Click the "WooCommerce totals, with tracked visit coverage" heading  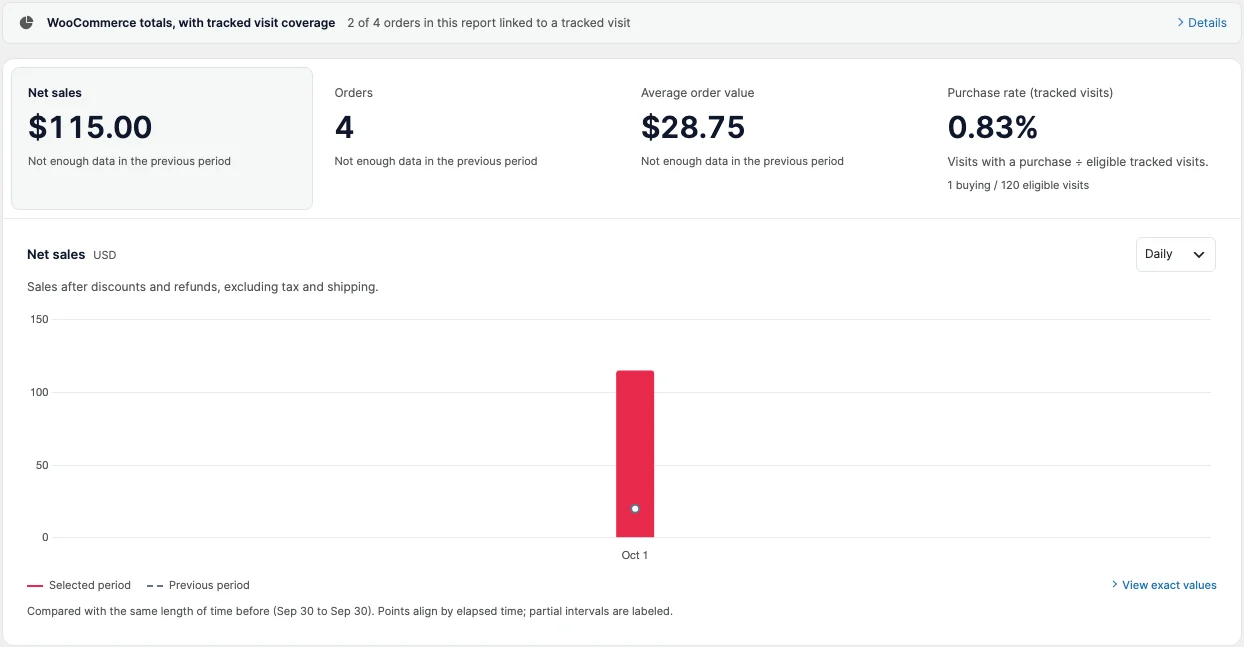point(191,22)
